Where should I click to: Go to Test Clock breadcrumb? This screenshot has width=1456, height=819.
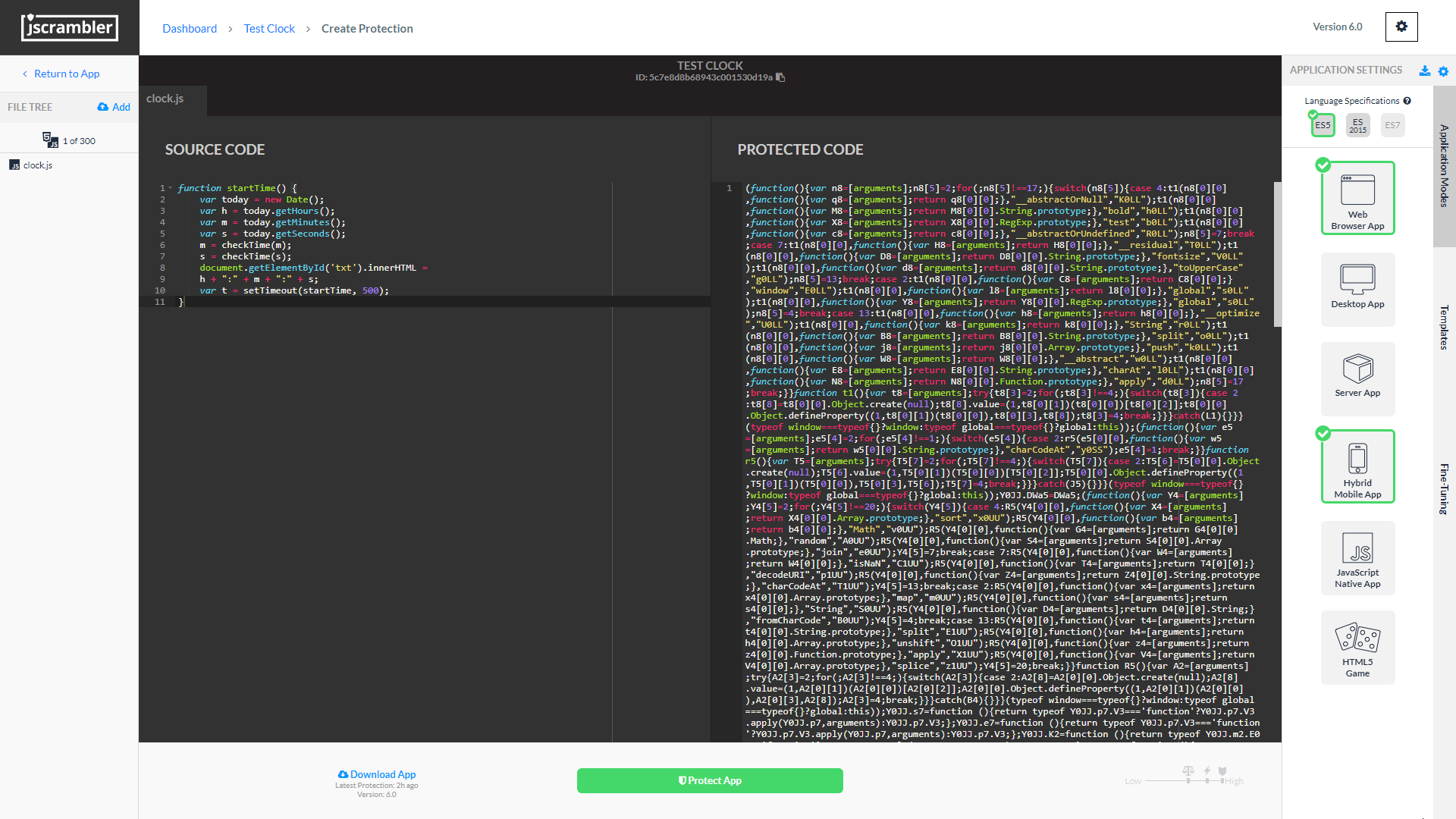pos(269,29)
